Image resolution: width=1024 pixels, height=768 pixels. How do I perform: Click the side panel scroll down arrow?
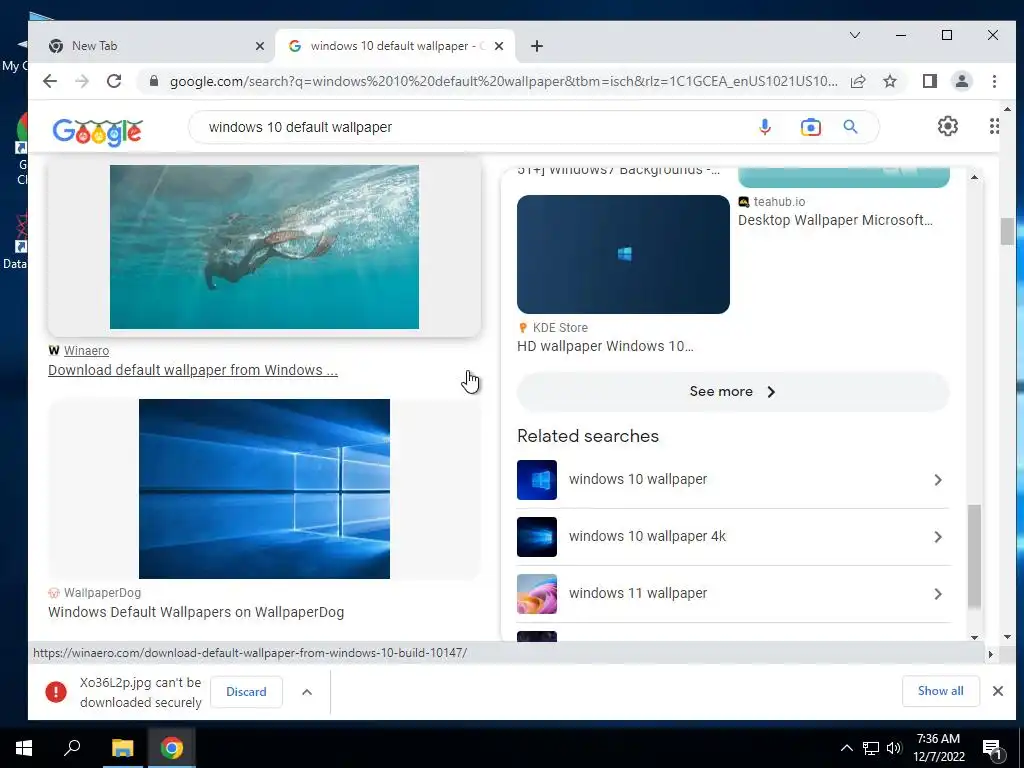click(974, 637)
